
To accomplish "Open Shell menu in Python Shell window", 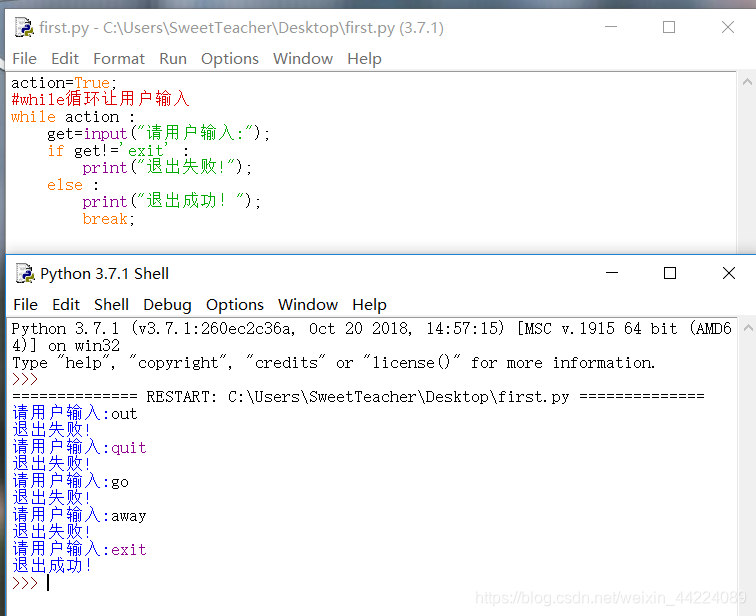I will click(111, 305).
